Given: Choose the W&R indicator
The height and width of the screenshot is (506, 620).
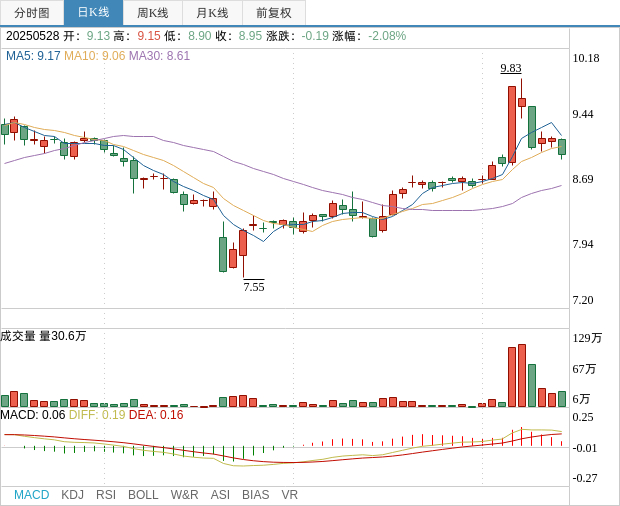Looking at the screenshot, I should 184,495.
